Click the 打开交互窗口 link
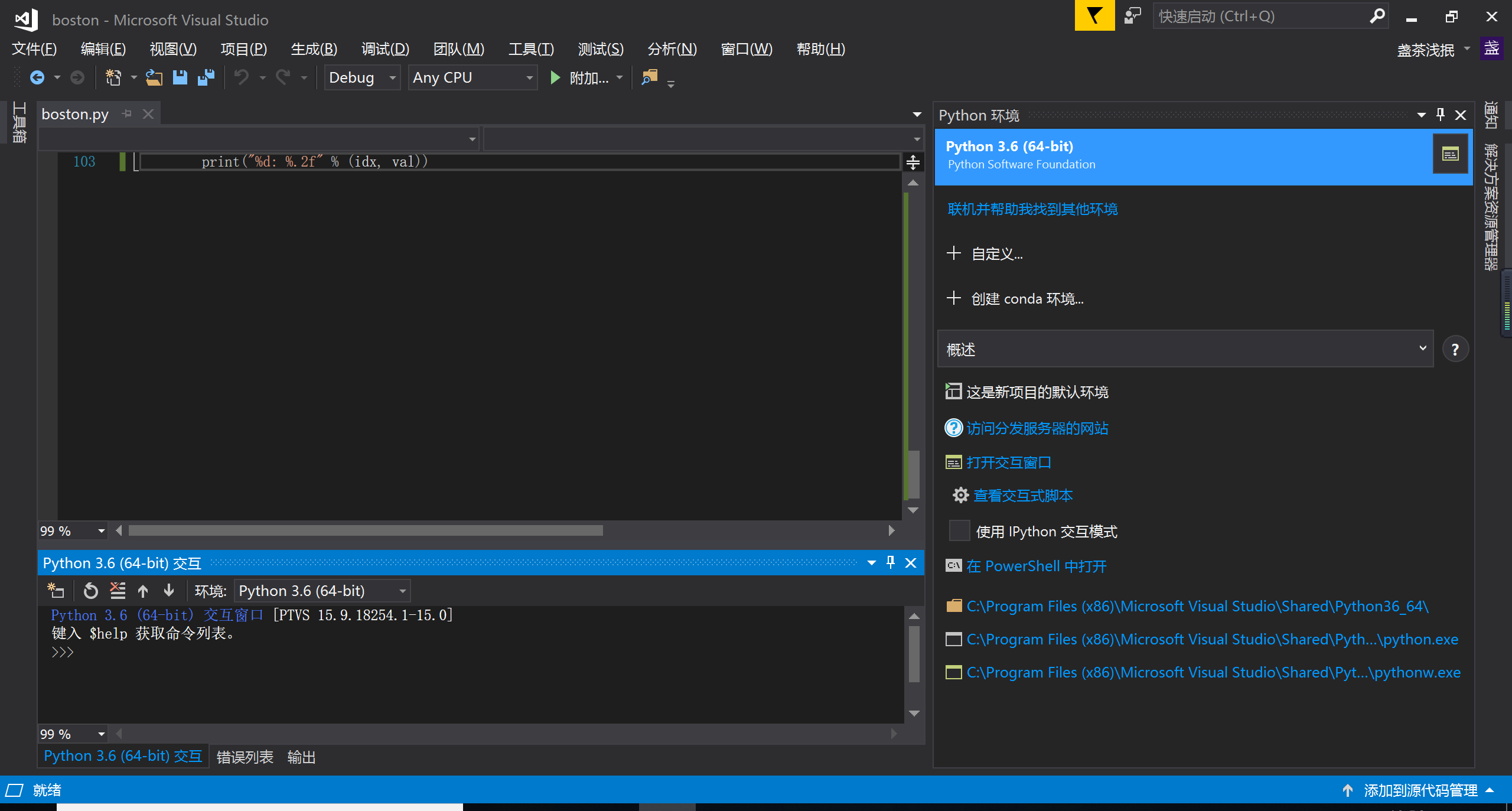The height and width of the screenshot is (811, 1512). coord(1008,463)
